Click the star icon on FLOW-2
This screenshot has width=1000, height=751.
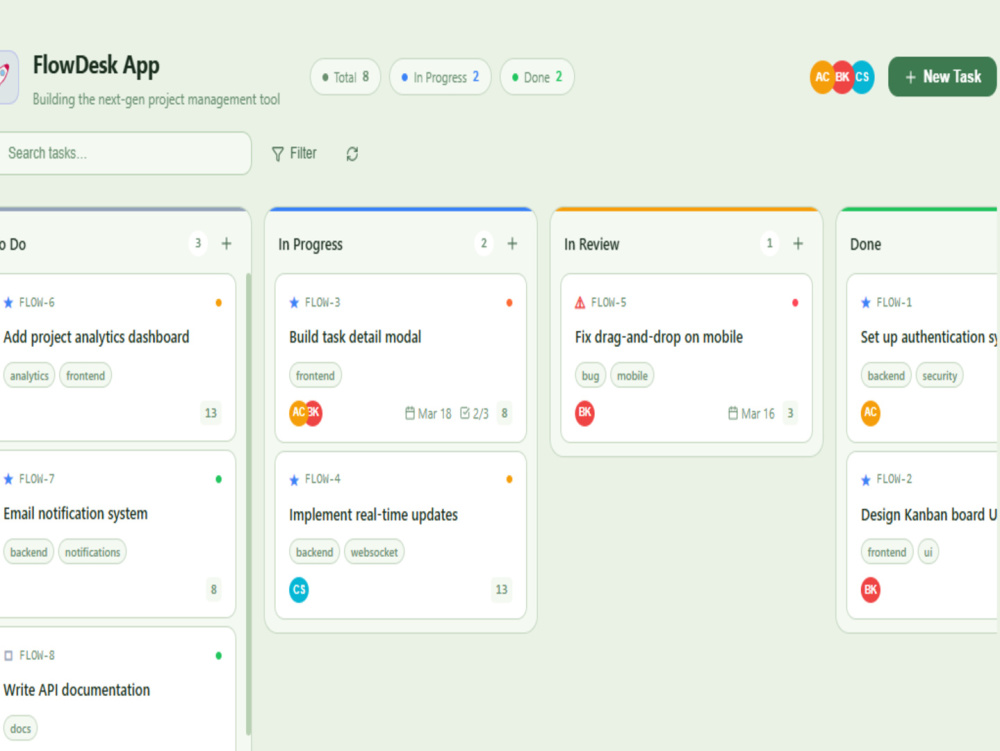[865, 479]
